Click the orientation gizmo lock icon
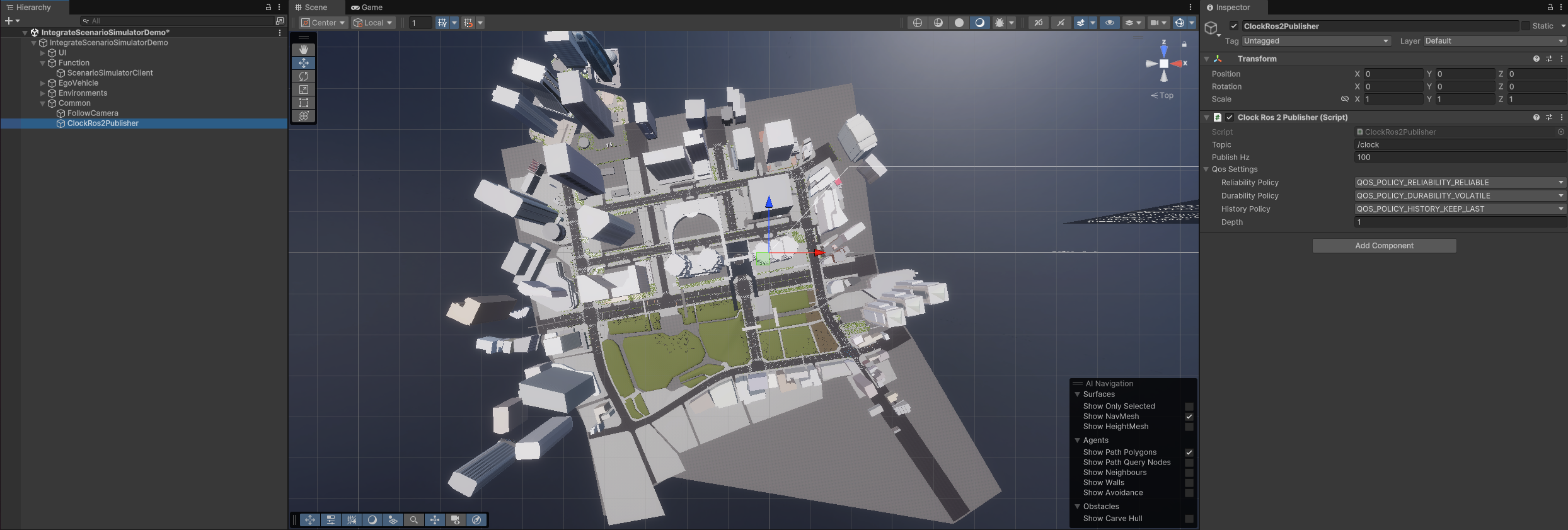Screen dimensions: 1568x530 tap(1184, 44)
